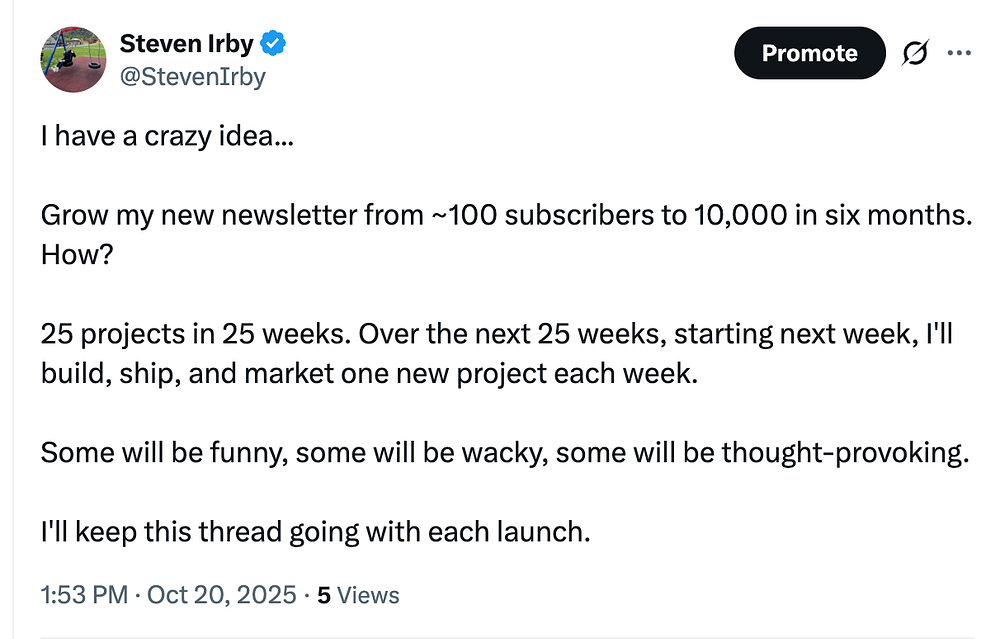Click the "Some will be funny" sentence

coord(300,452)
